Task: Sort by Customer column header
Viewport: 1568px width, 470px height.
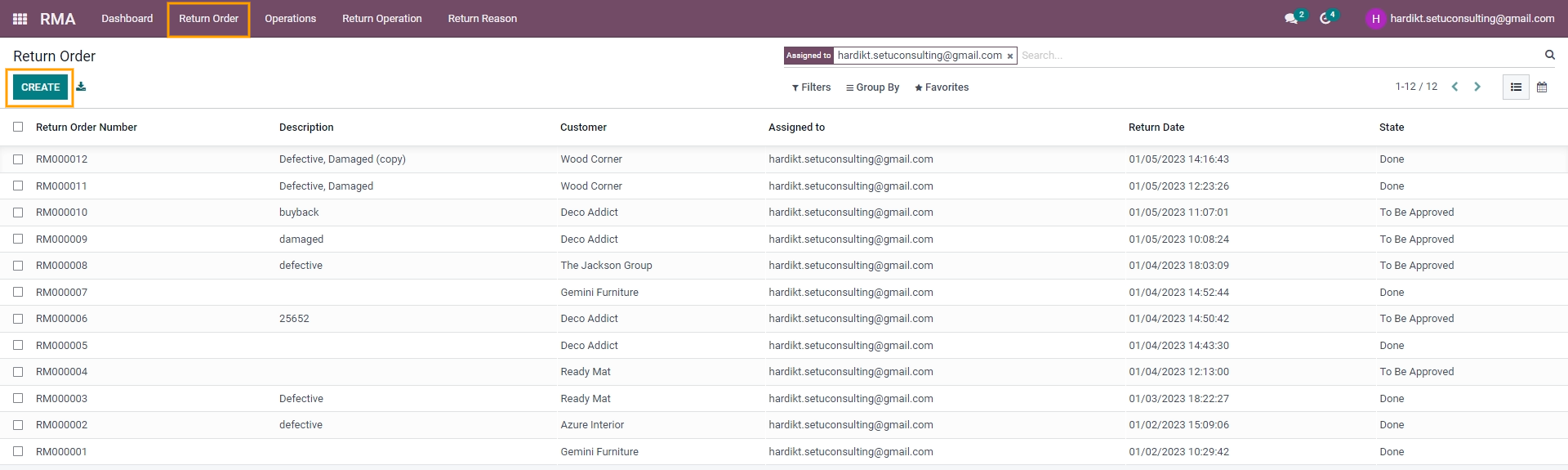Action: coord(583,128)
